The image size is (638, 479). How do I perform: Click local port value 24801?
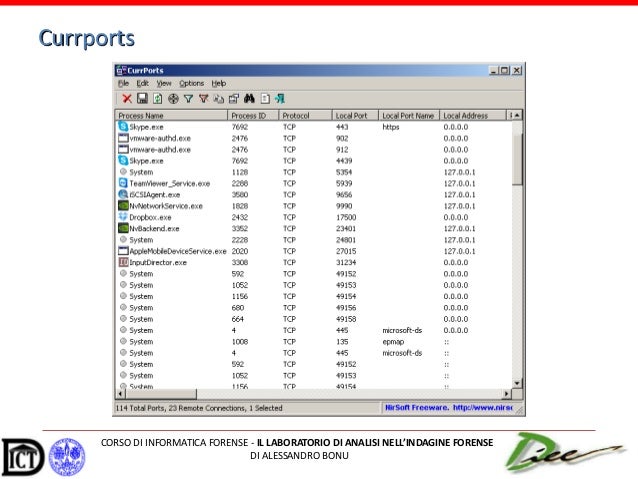pyautogui.click(x=346, y=240)
